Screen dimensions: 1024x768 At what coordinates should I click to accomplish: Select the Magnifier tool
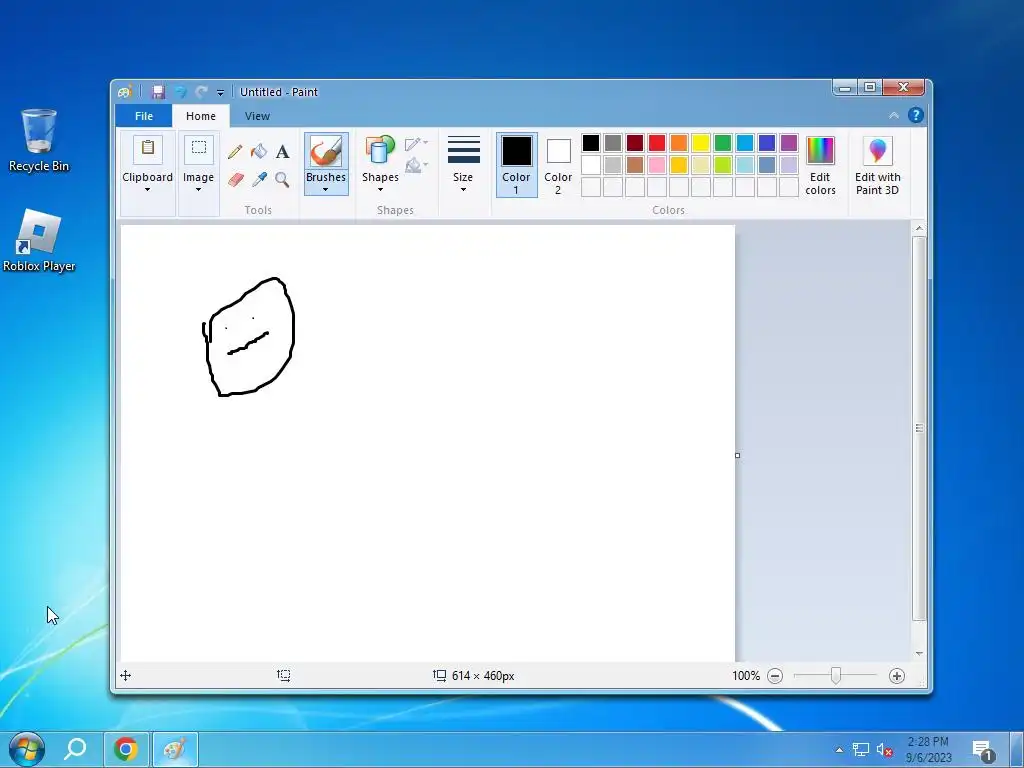tap(282, 179)
